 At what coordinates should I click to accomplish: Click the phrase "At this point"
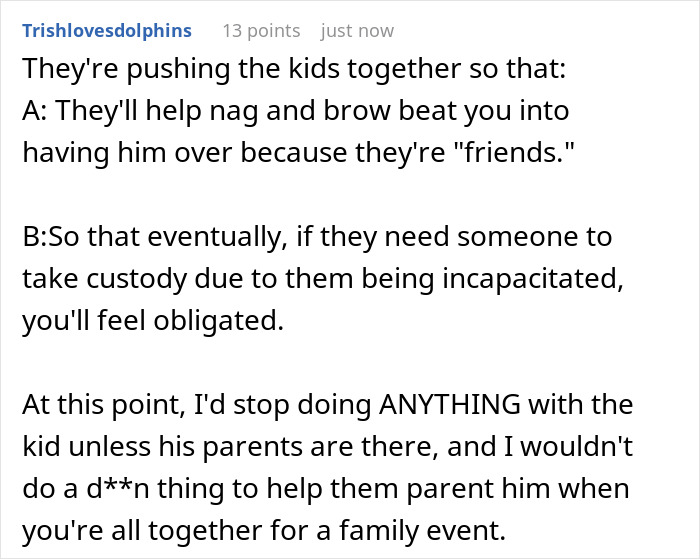click(x=86, y=407)
